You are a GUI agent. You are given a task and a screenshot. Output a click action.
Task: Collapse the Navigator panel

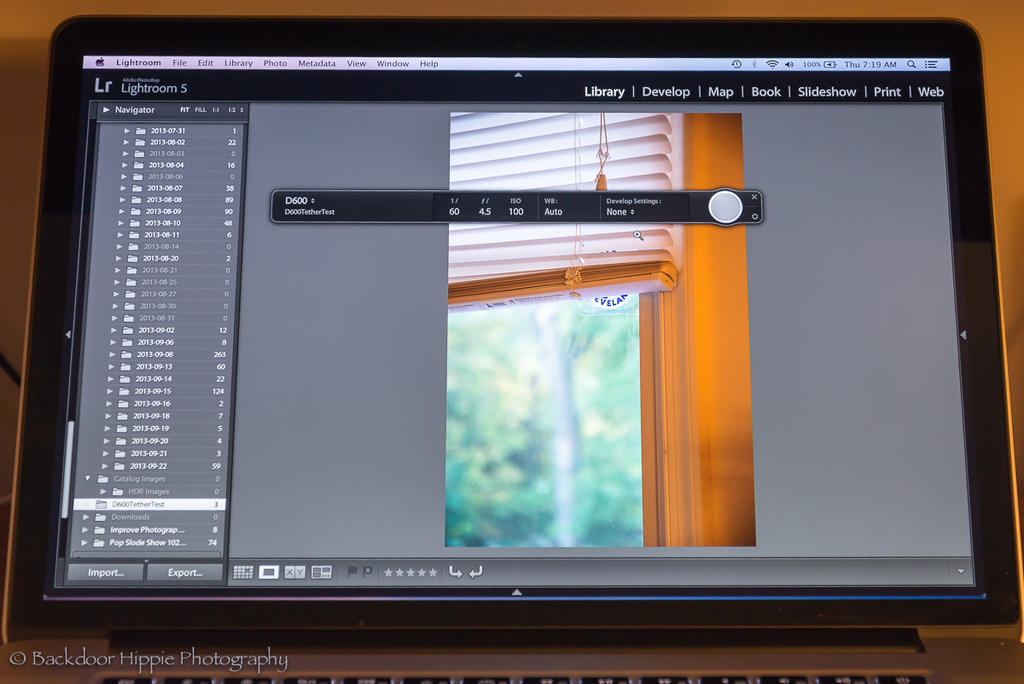(x=106, y=110)
